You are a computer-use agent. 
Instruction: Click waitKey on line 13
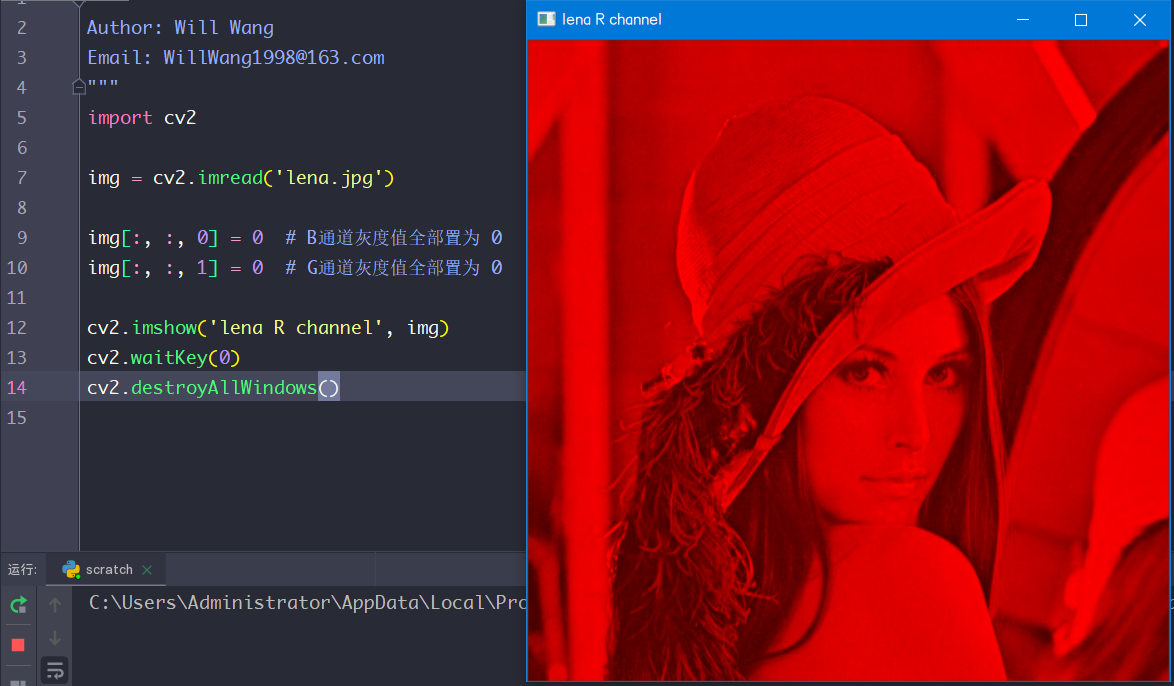pyautogui.click(x=168, y=357)
